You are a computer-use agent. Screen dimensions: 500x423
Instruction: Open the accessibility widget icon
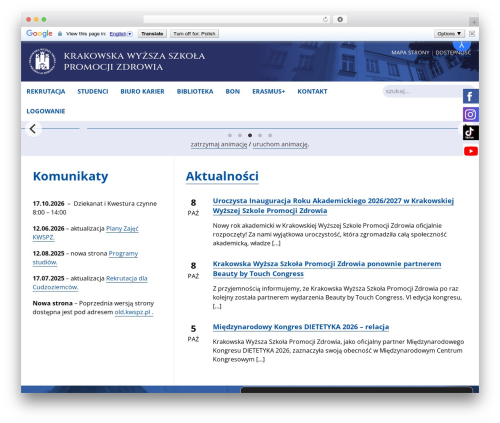click(x=462, y=45)
